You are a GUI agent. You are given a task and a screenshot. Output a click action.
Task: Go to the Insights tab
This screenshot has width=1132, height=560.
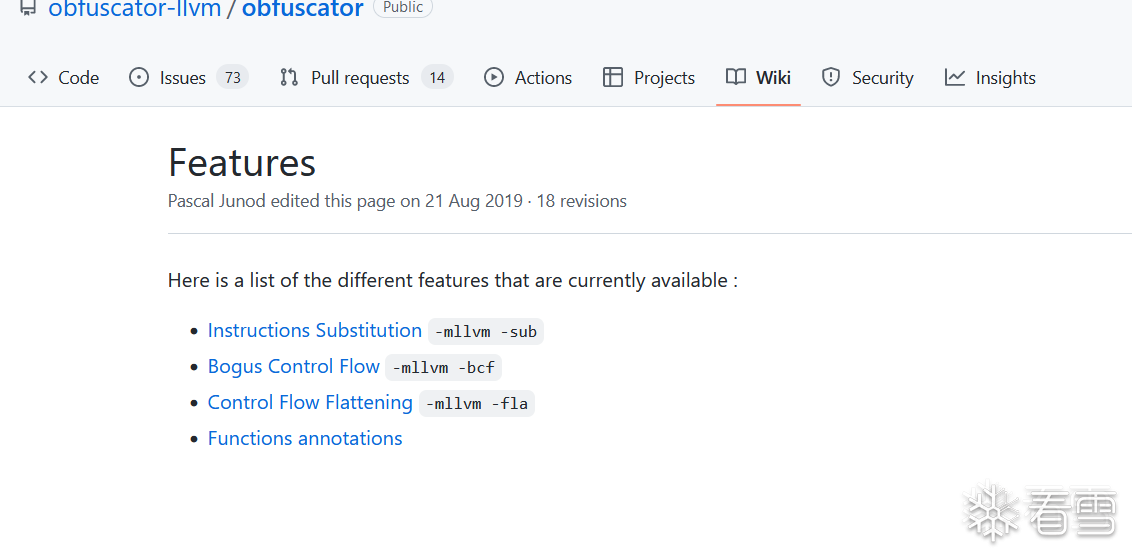1005,78
